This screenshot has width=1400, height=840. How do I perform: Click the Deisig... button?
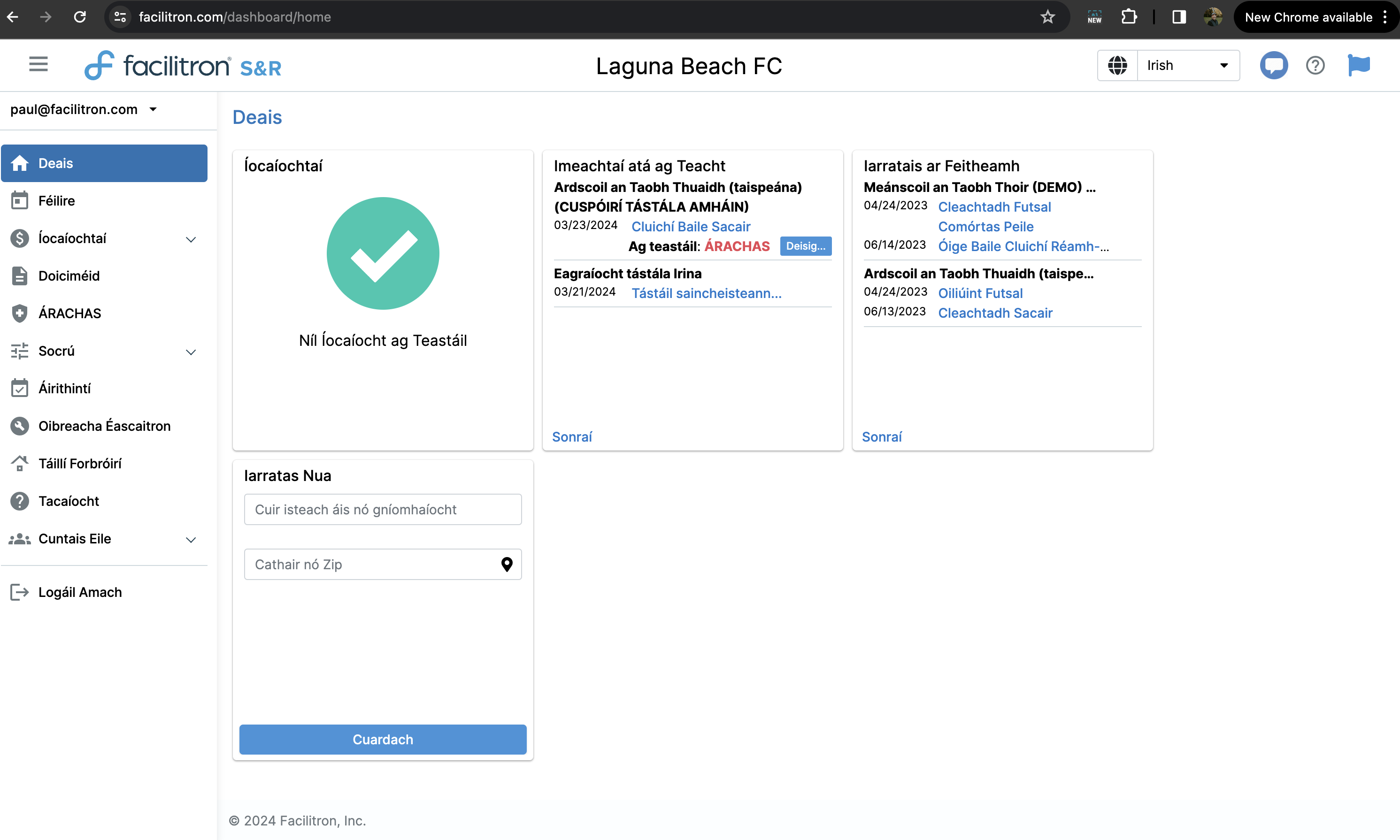(805, 246)
